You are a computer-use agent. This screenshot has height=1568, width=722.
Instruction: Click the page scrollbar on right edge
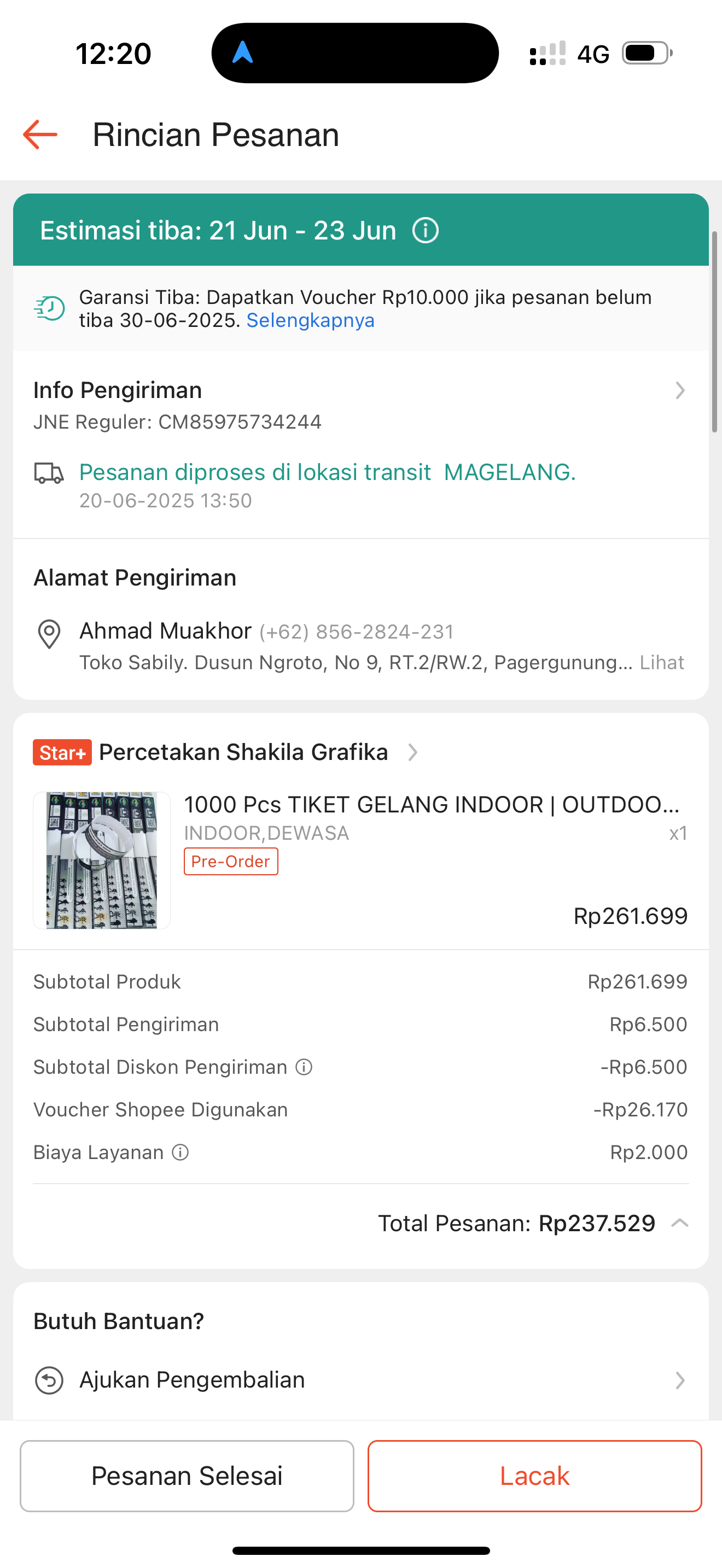pyautogui.click(x=715, y=332)
